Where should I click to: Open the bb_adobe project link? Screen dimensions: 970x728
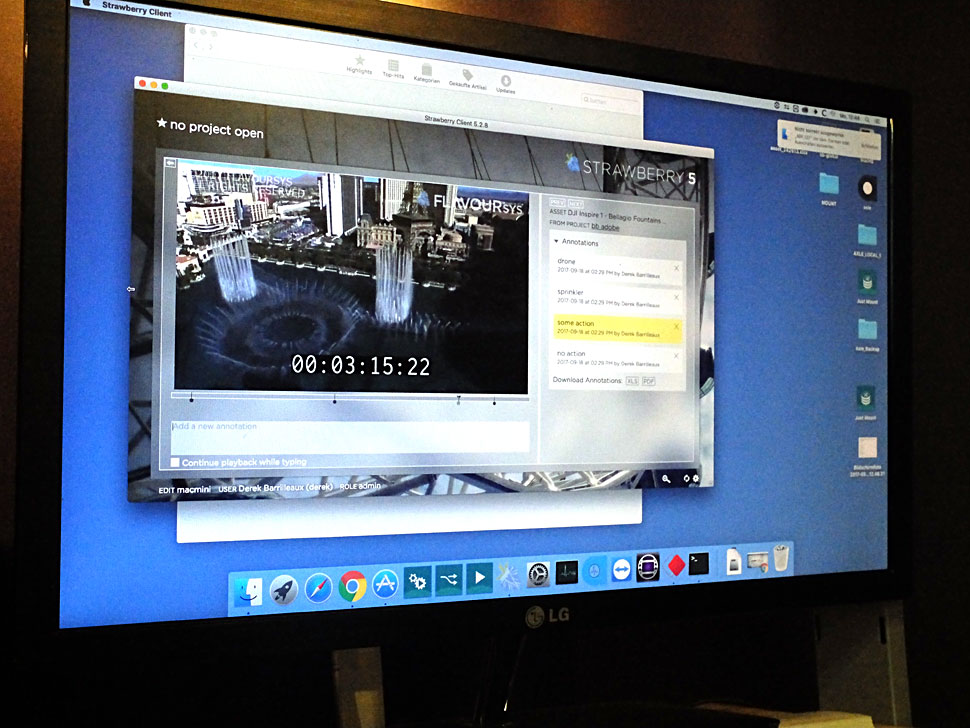(605, 227)
